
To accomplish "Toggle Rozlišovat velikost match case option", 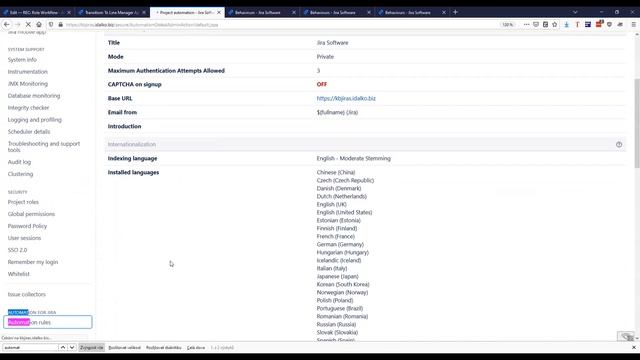I will tap(124, 348).
